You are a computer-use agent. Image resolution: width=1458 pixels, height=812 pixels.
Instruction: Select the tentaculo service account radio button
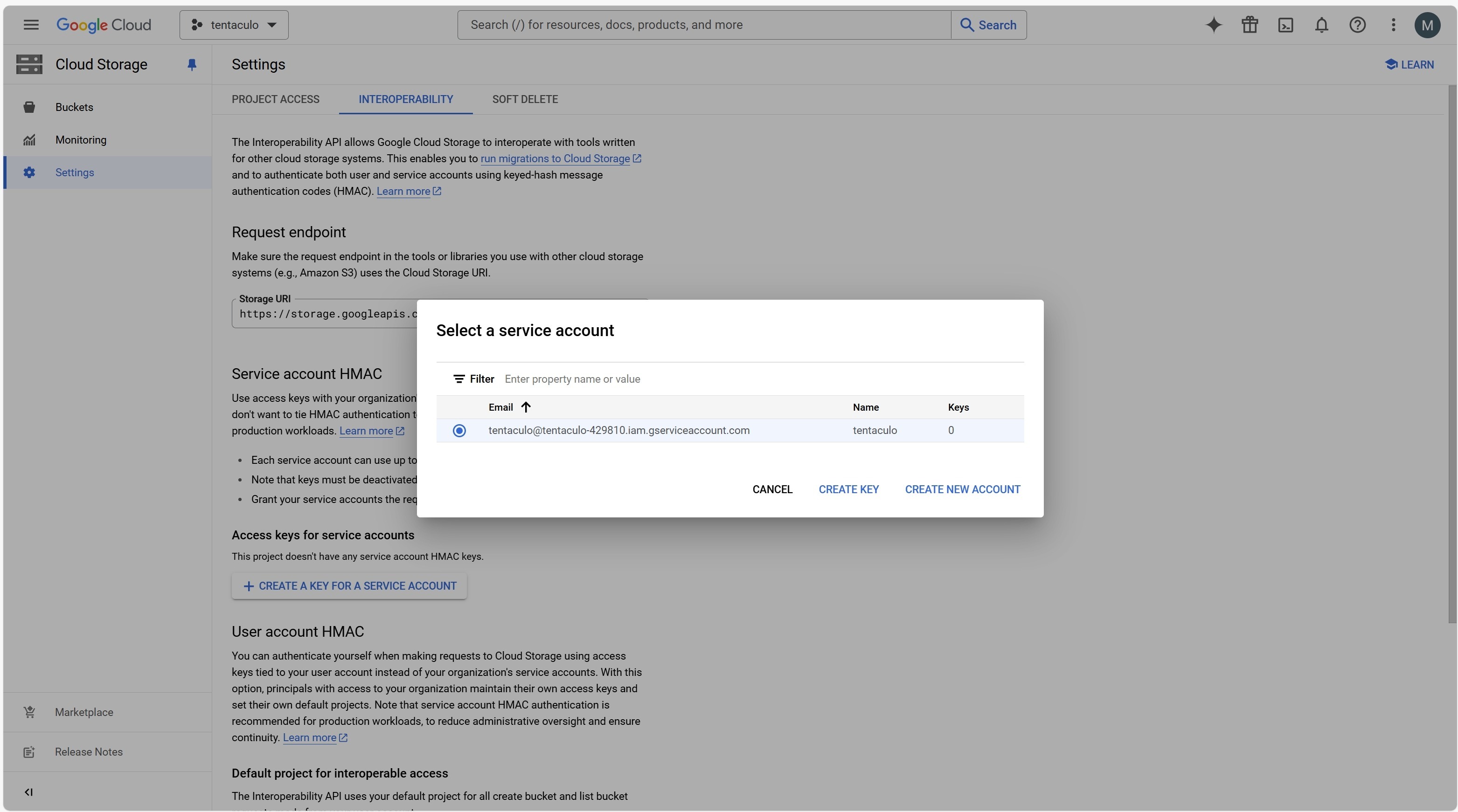click(x=459, y=431)
